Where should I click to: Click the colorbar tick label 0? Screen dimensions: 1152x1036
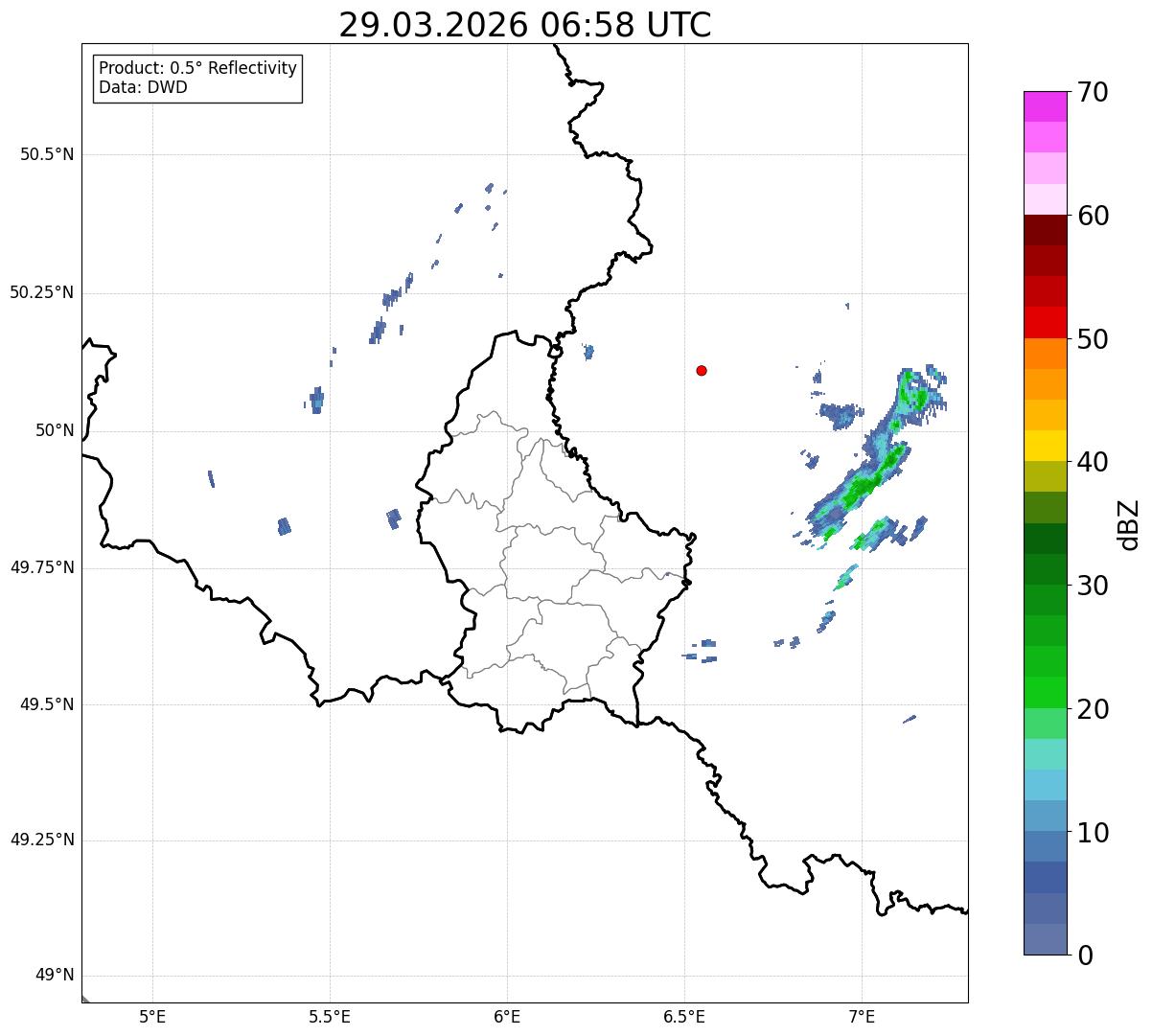pos(1085,955)
